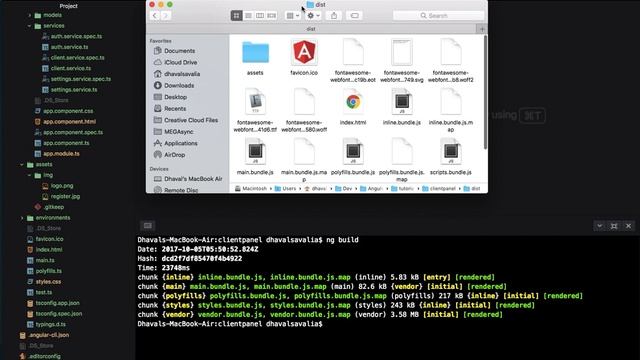Select the main.bundle.js.map file icon
This screenshot has width=640, height=360.
(304, 151)
